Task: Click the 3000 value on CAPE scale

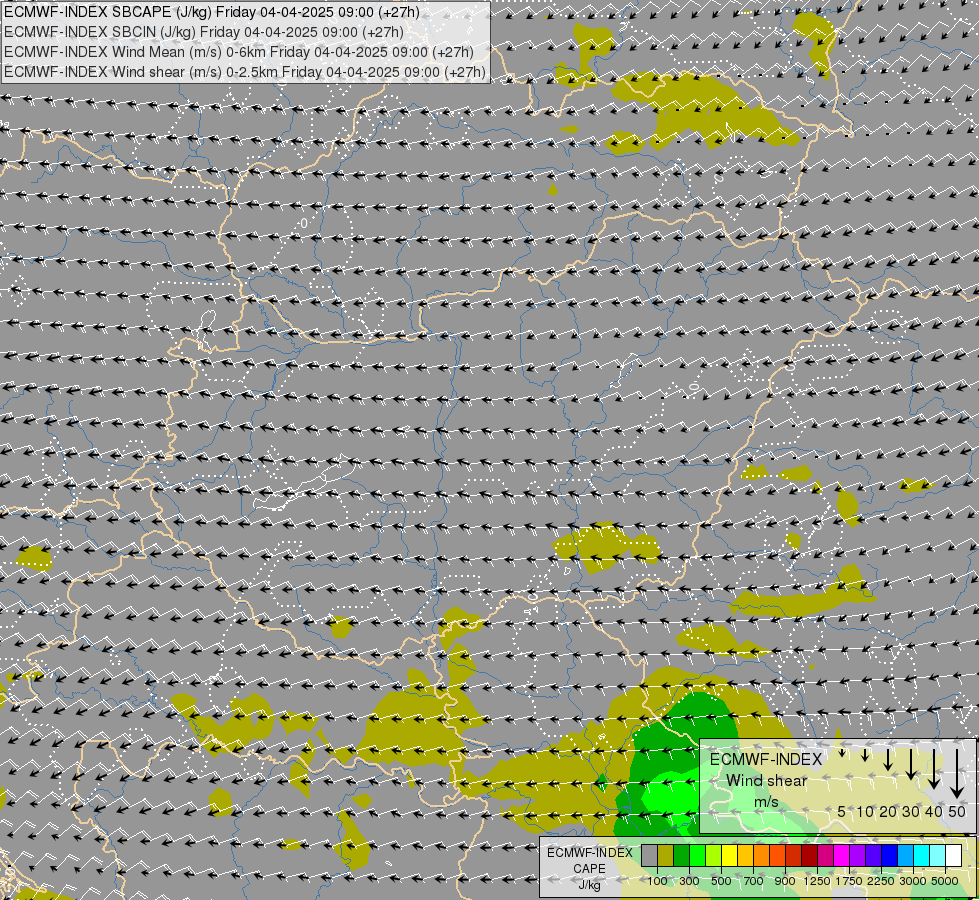Action: tap(913, 881)
